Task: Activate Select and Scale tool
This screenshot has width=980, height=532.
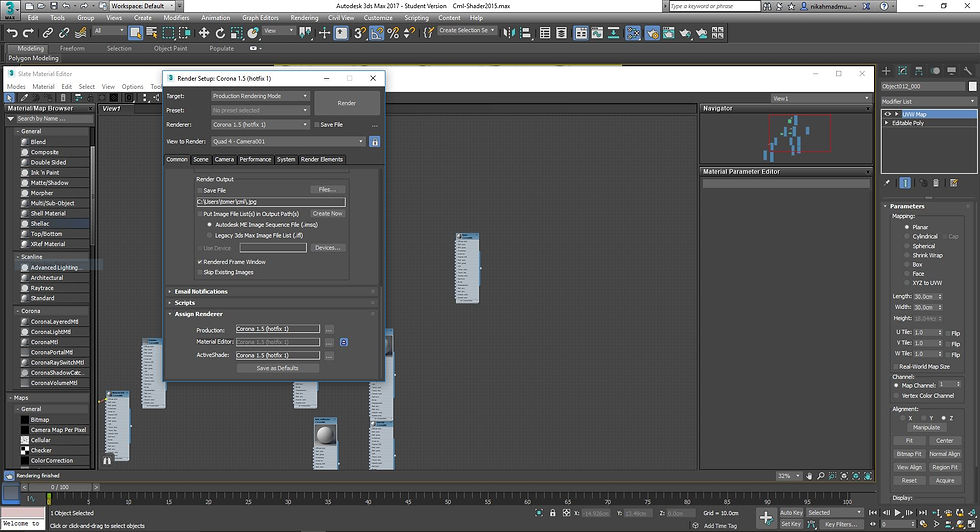Action: (x=236, y=33)
